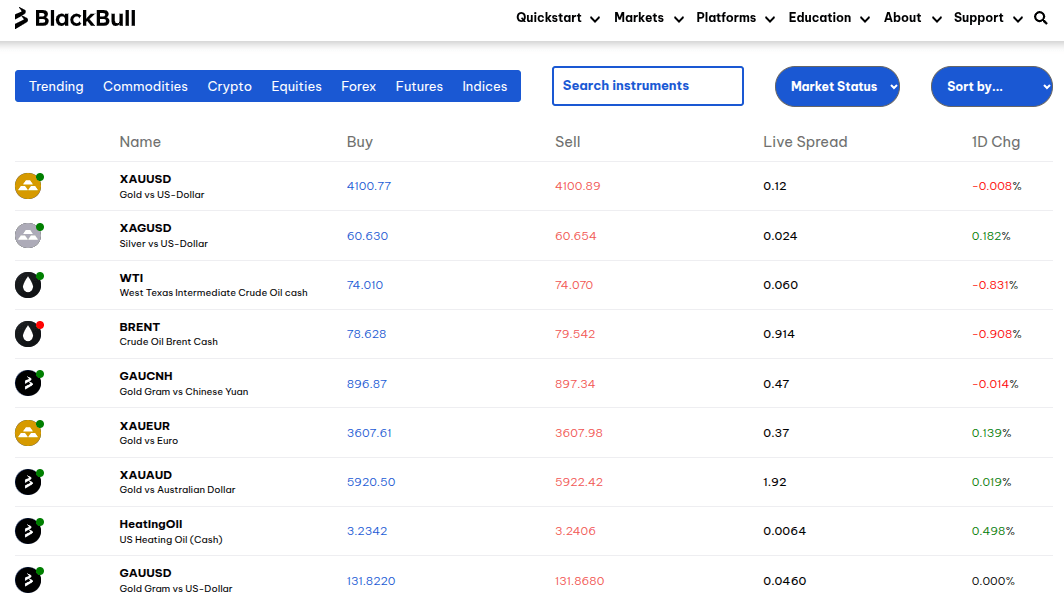
Task: Click the WTI oil drop icon
Action: 28,285
